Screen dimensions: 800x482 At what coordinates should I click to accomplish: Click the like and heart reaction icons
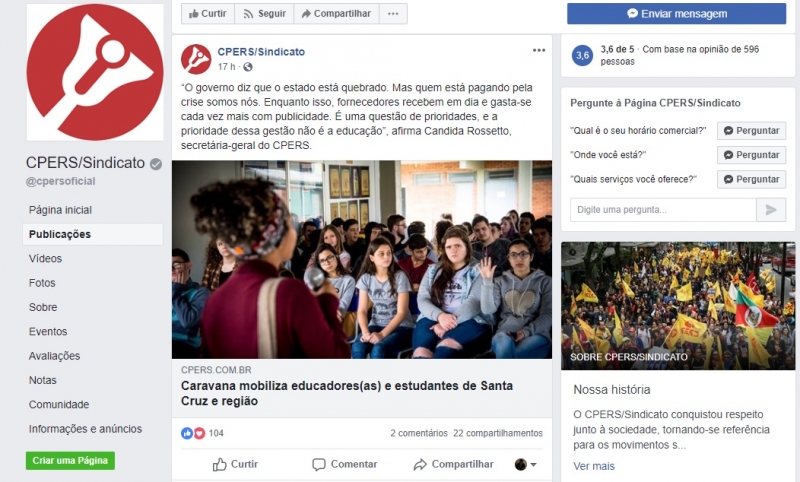[193, 433]
